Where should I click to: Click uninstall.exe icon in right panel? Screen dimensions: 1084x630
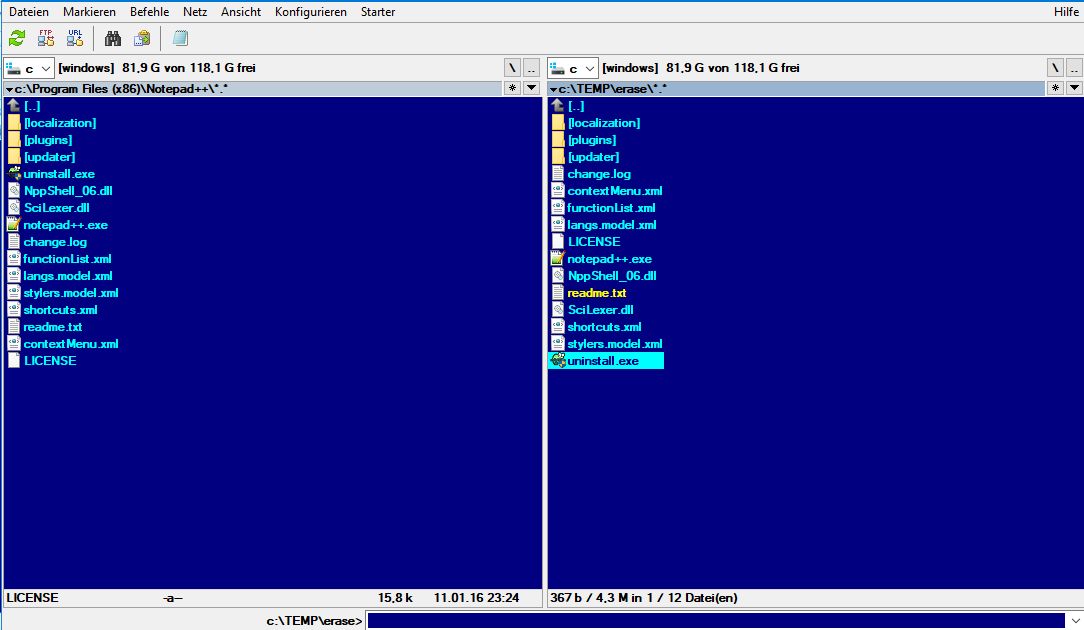click(558, 360)
